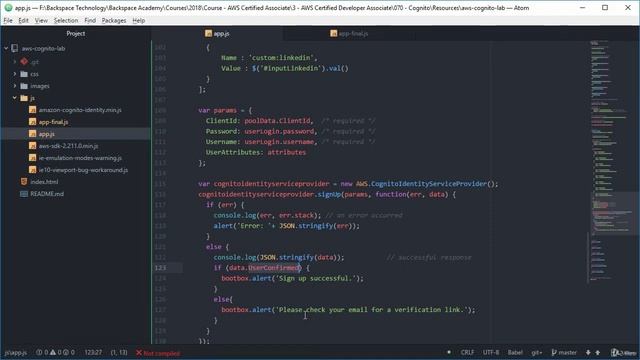Click the git push up-arrow icon

click(x=598, y=352)
